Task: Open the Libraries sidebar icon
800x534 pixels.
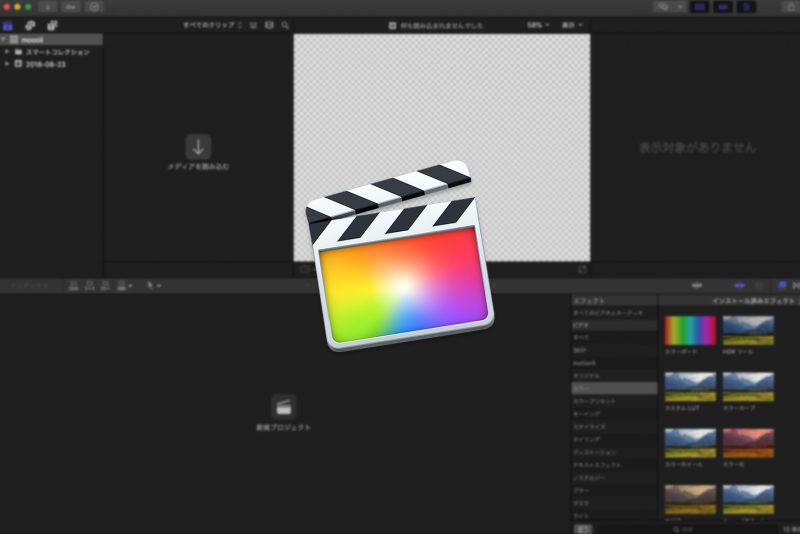Action: 8,26
